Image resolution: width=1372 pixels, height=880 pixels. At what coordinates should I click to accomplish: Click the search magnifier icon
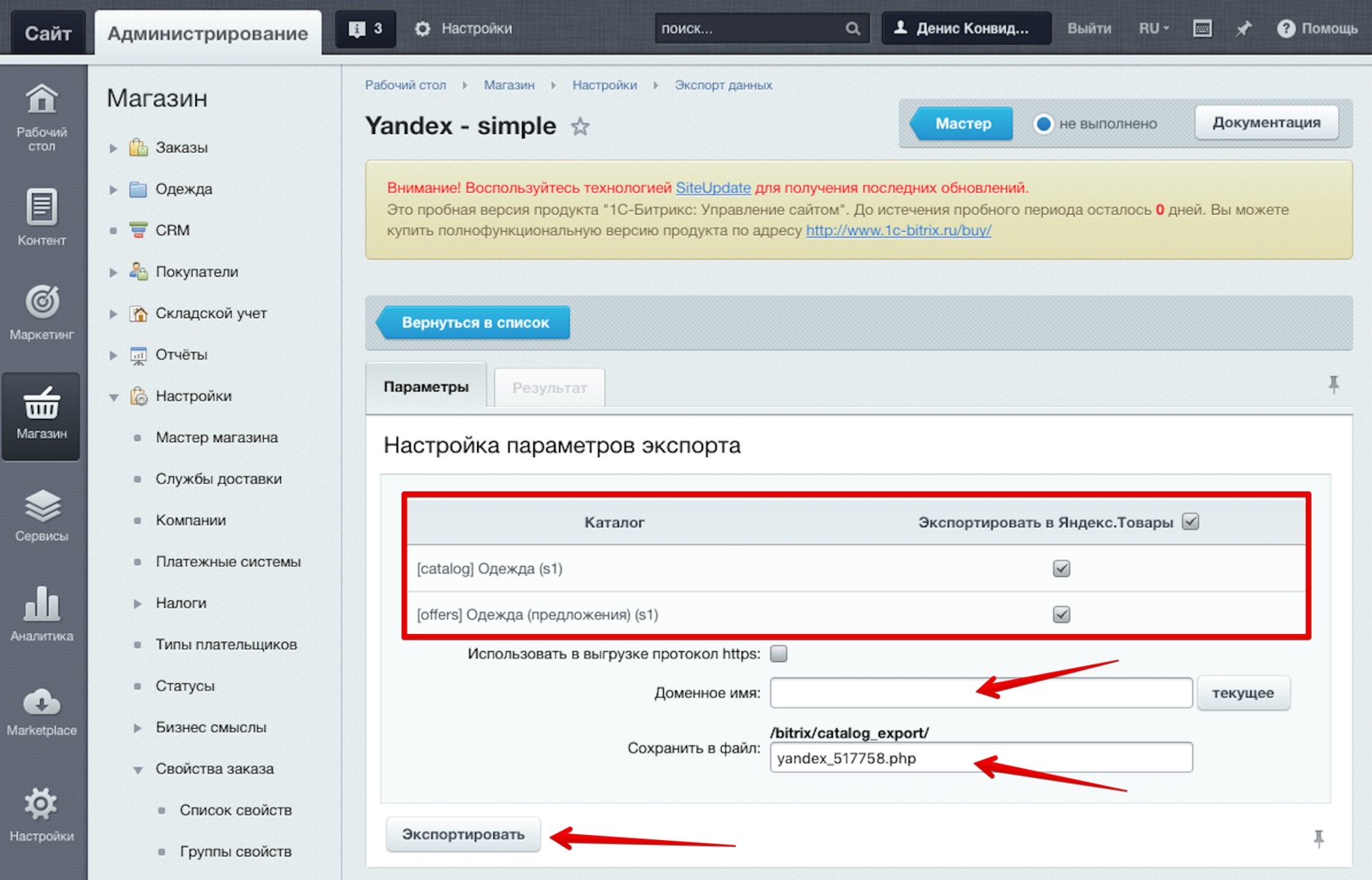point(853,29)
